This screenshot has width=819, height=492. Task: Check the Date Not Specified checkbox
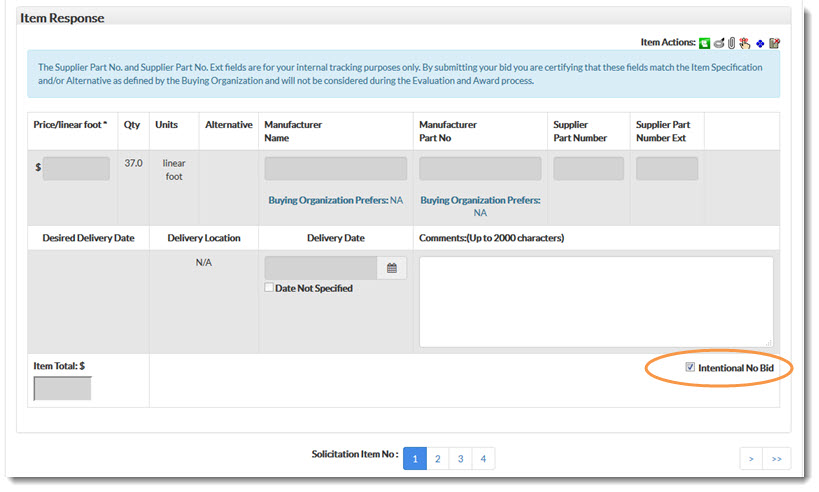[x=269, y=287]
